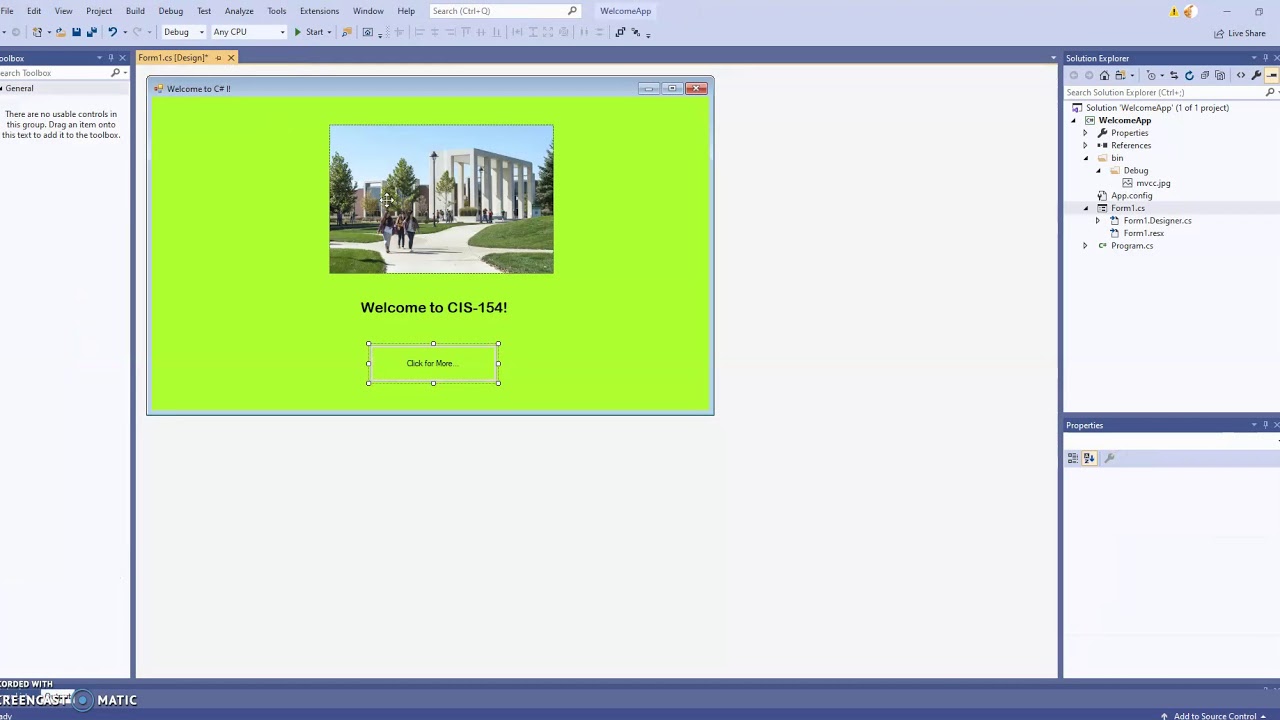Select the campus picture box on the form
Screen dimensions: 1280x720
click(441, 199)
